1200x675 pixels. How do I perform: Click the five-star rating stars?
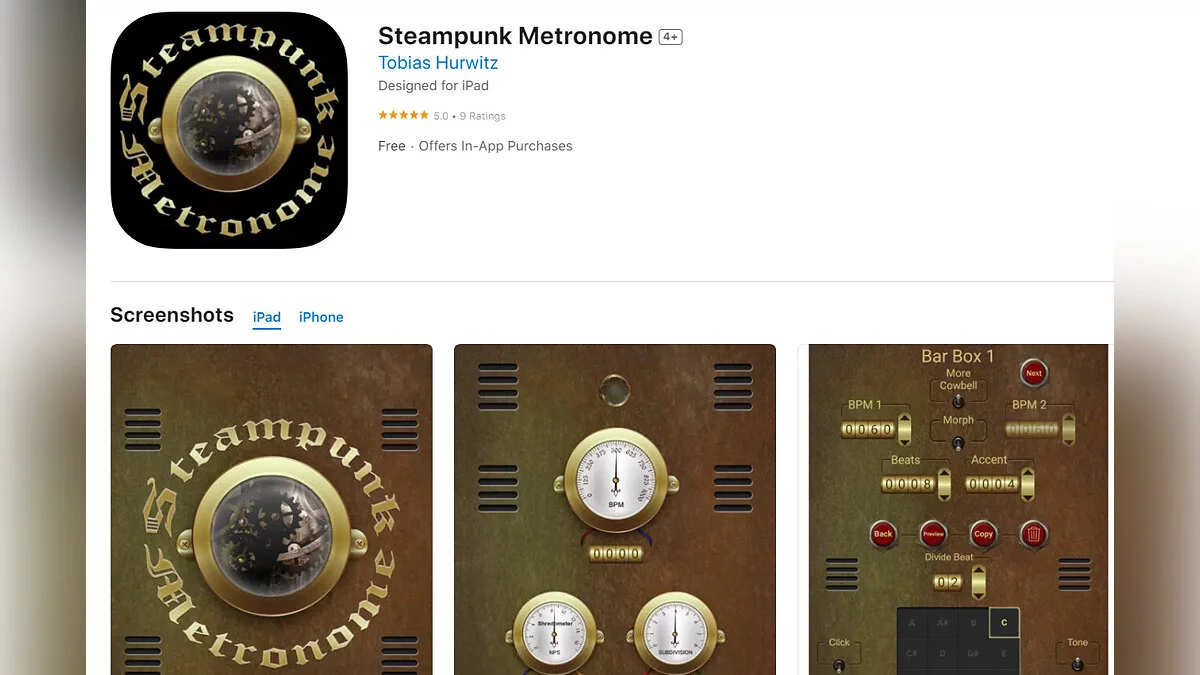[403, 116]
